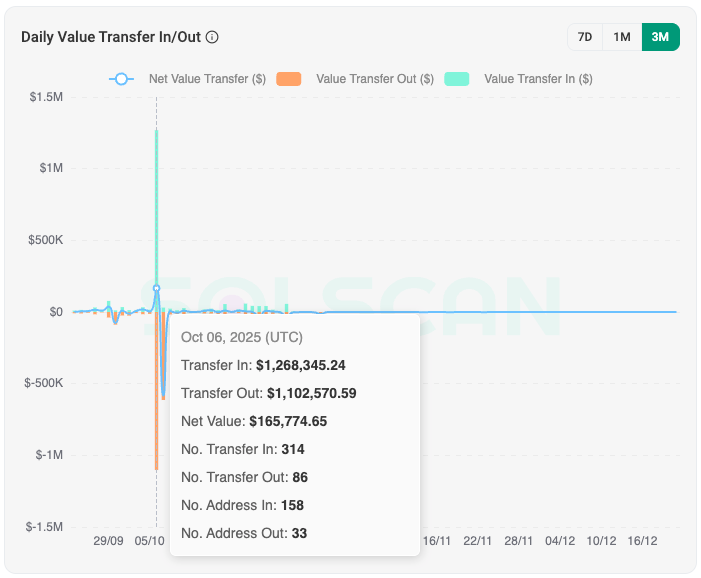This screenshot has width=701, height=578.
Task: Click the orange Value Transfer Out legend swatch
Action: [289, 78]
